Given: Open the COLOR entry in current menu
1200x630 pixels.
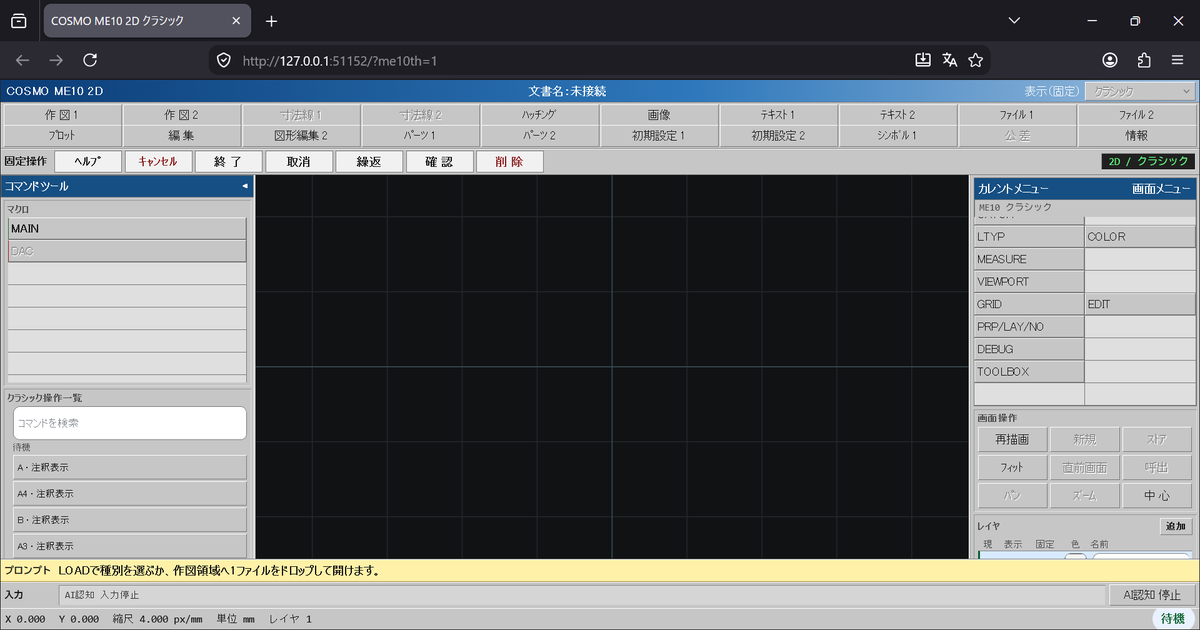Looking at the screenshot, I should click(x=1140, y=237).
